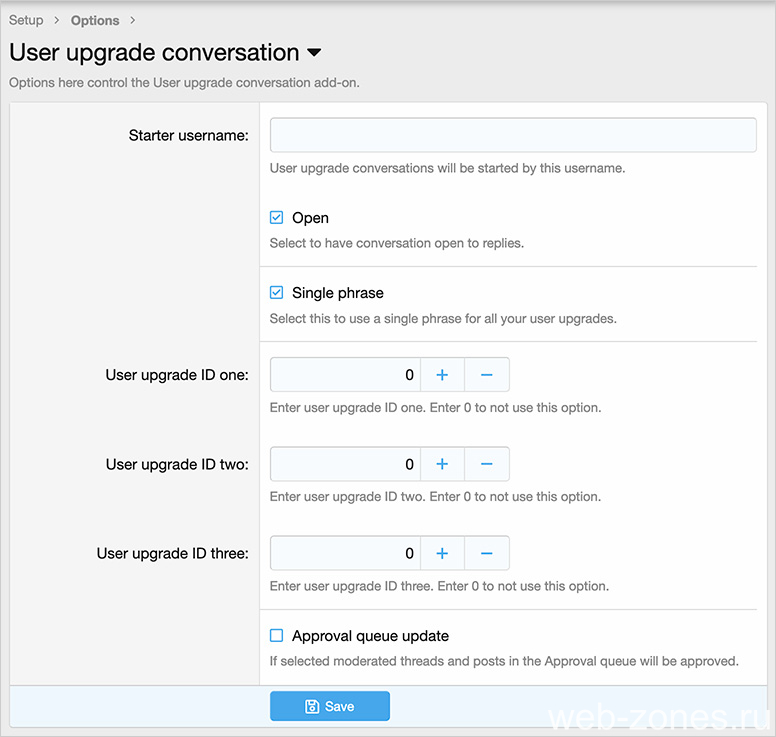Uncheck the Open checkbox
Screen dimensions: 776x737
click(x=277, y=218)
